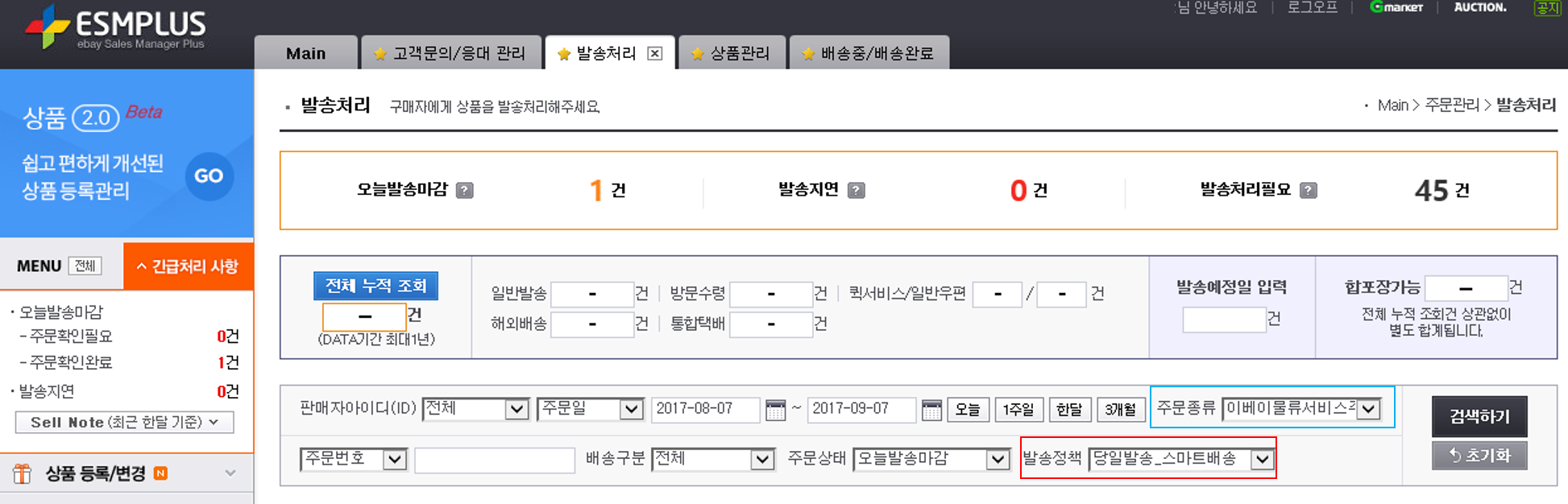Open the start date calendar picker

coord(775,410)
